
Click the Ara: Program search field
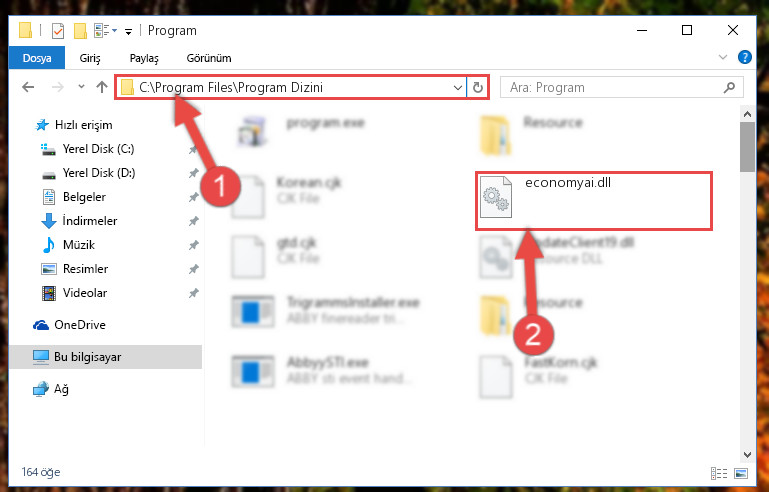621,88
